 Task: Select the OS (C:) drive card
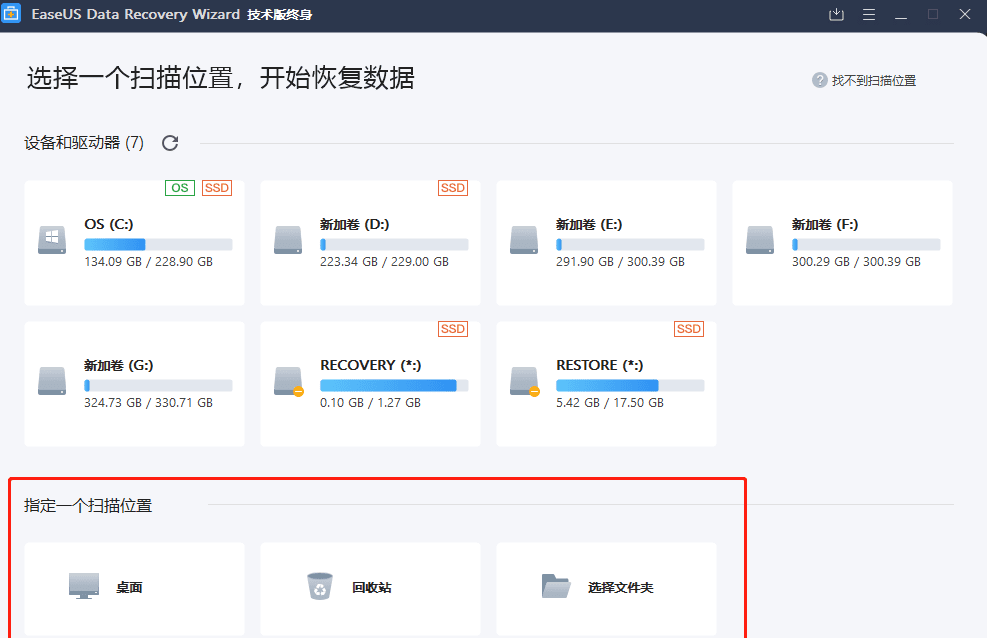point(134,243)
